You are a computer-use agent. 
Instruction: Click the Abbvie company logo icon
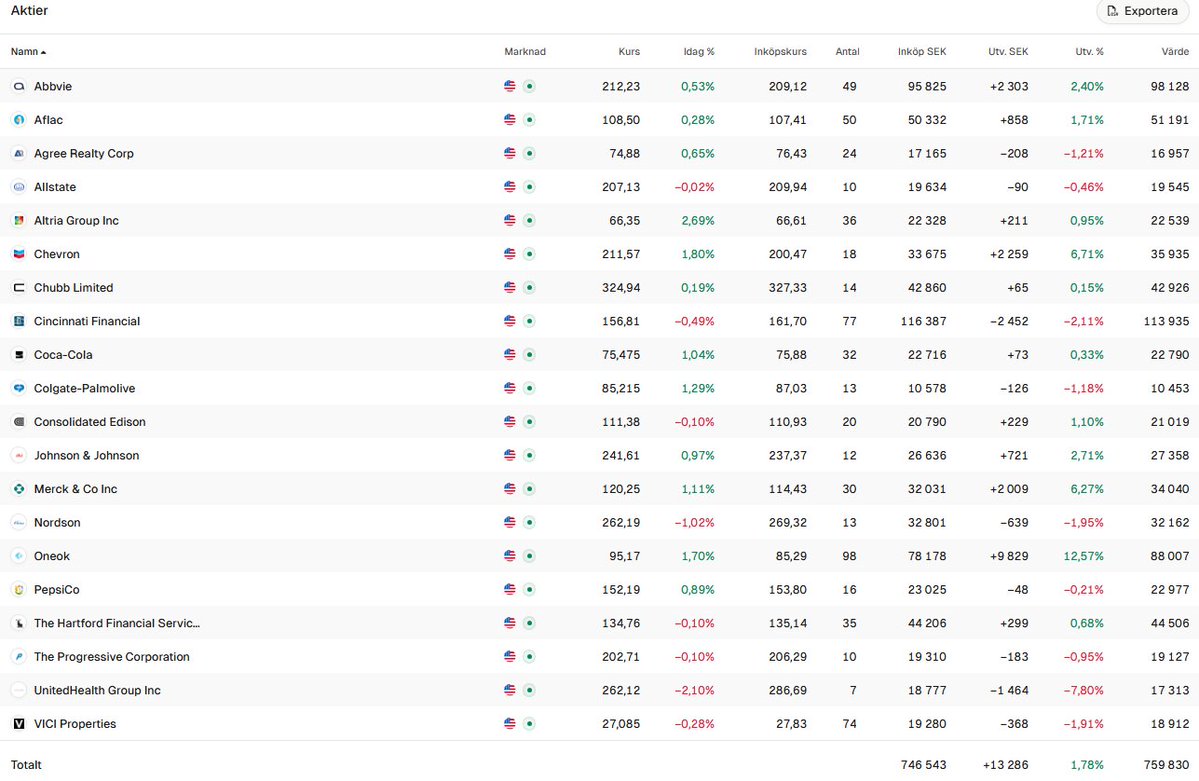coord(19,86)
